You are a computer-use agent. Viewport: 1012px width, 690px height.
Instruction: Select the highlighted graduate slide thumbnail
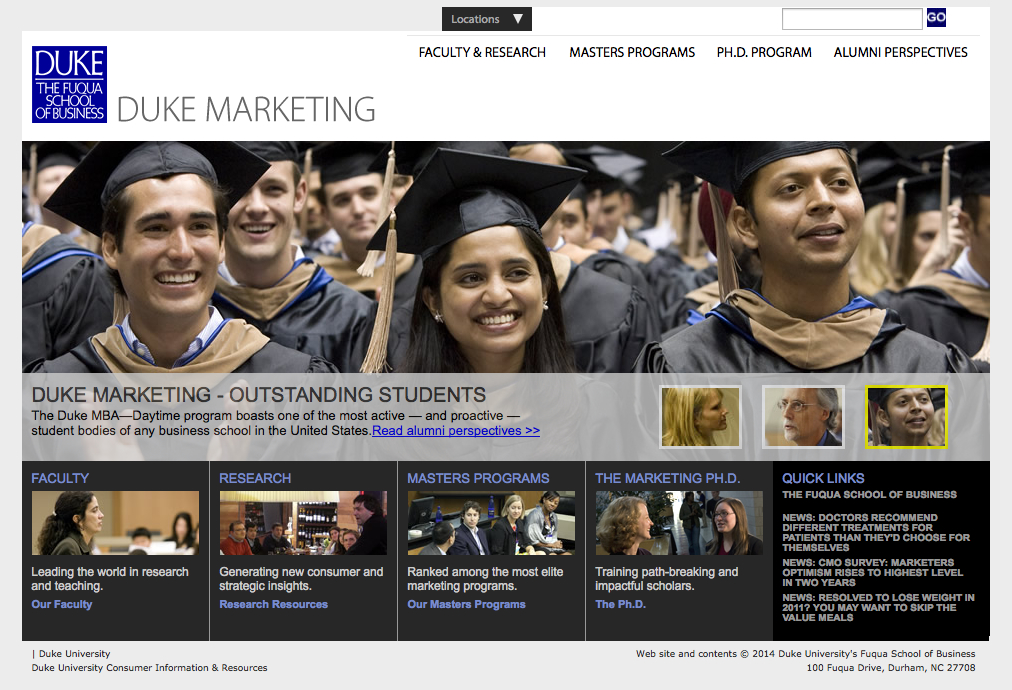click(906, 417)
